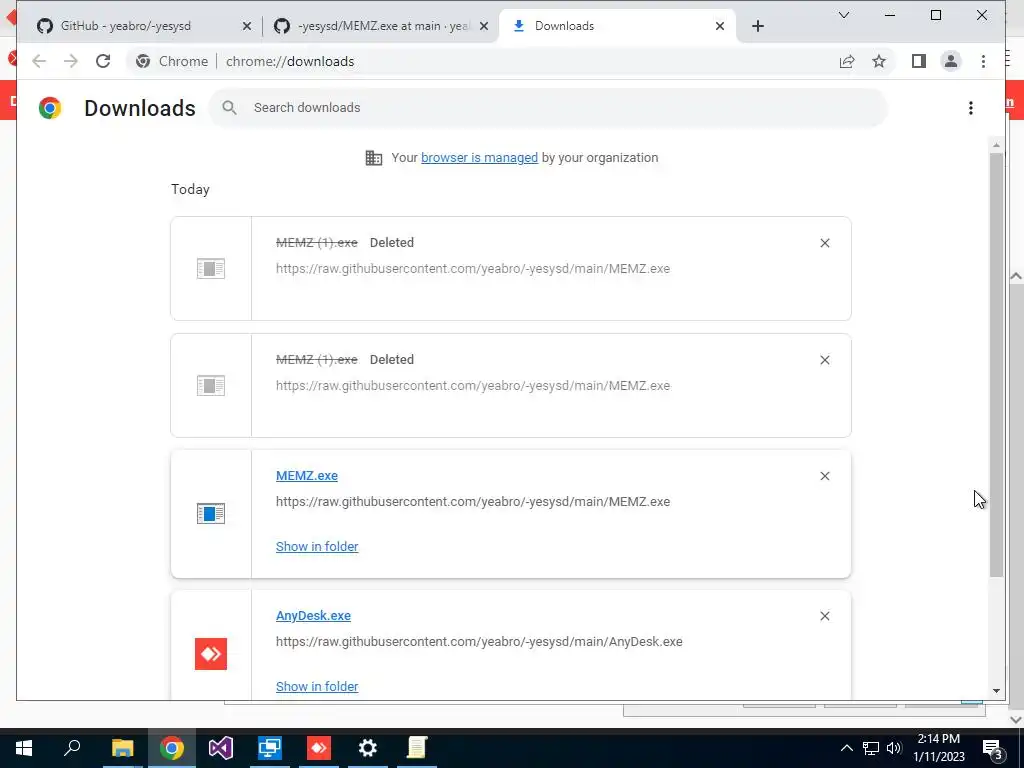Click the share icon in address bar

[x=847, y=61]
